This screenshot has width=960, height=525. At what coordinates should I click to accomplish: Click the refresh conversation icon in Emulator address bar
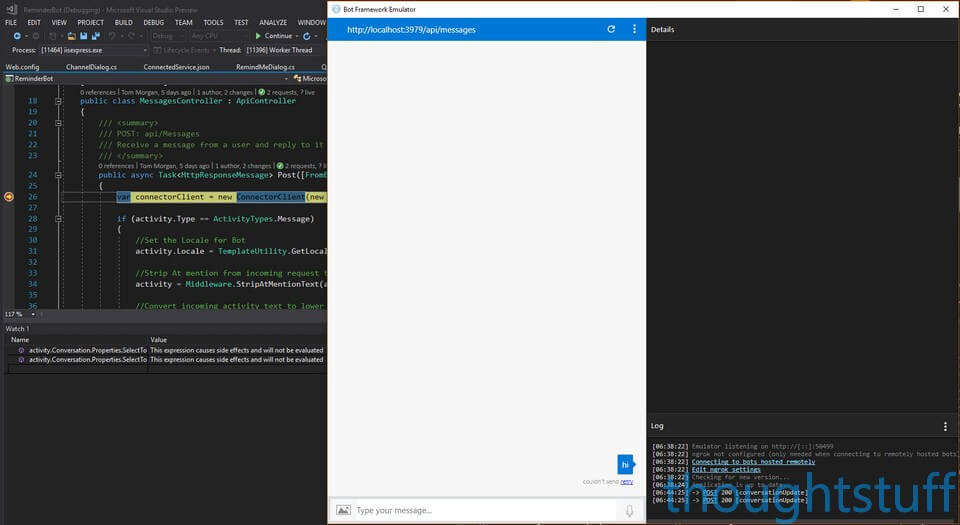click(x=611, y=29)
